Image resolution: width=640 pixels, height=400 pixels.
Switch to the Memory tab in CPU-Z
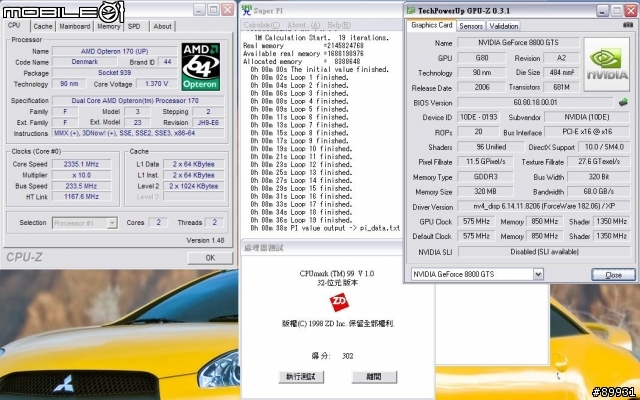[109, 26]
